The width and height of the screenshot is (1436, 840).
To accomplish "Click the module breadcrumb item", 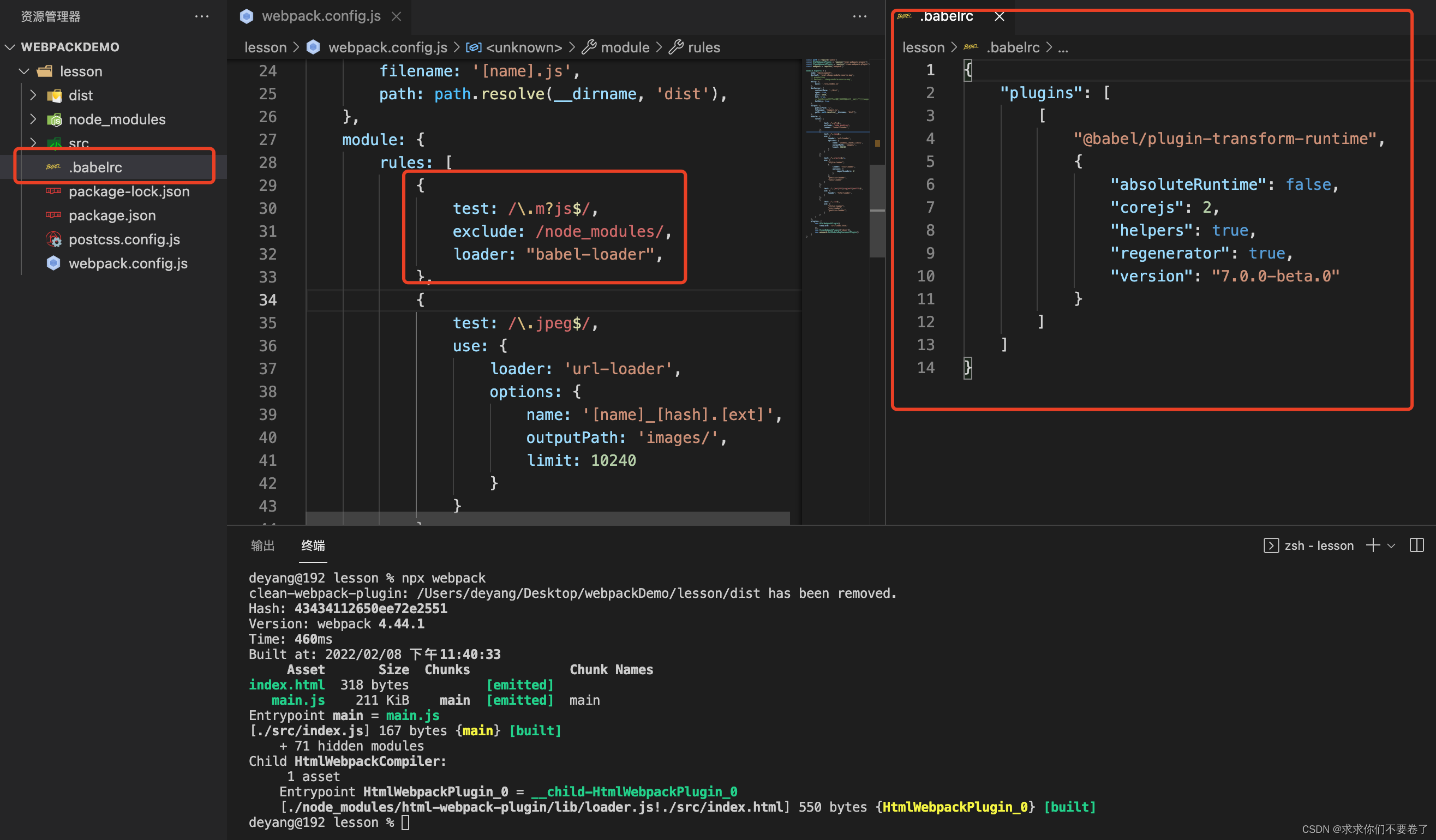I will tap(625, 47).
